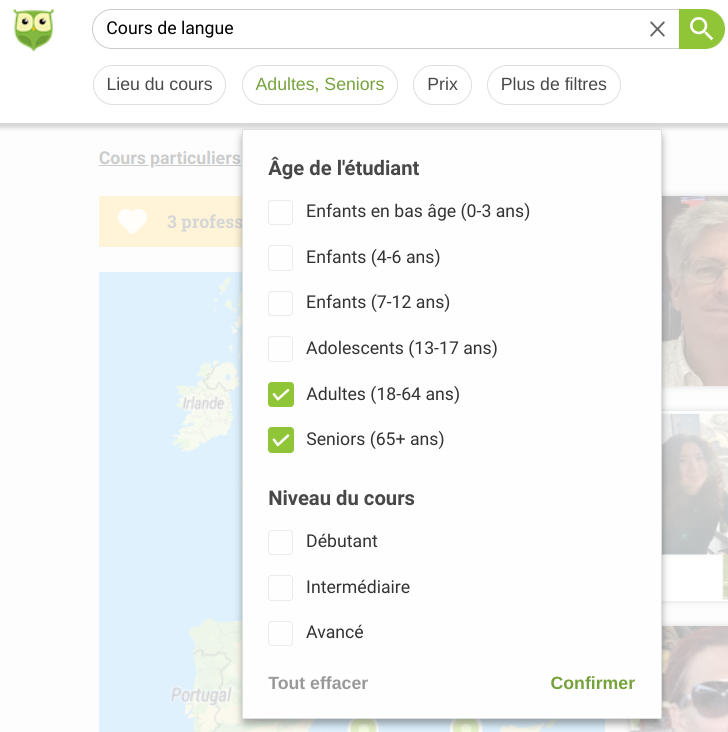
Task: Uncheck Seniors (65+ ans)
Action: pyautogui.click(x=281, y=440)
